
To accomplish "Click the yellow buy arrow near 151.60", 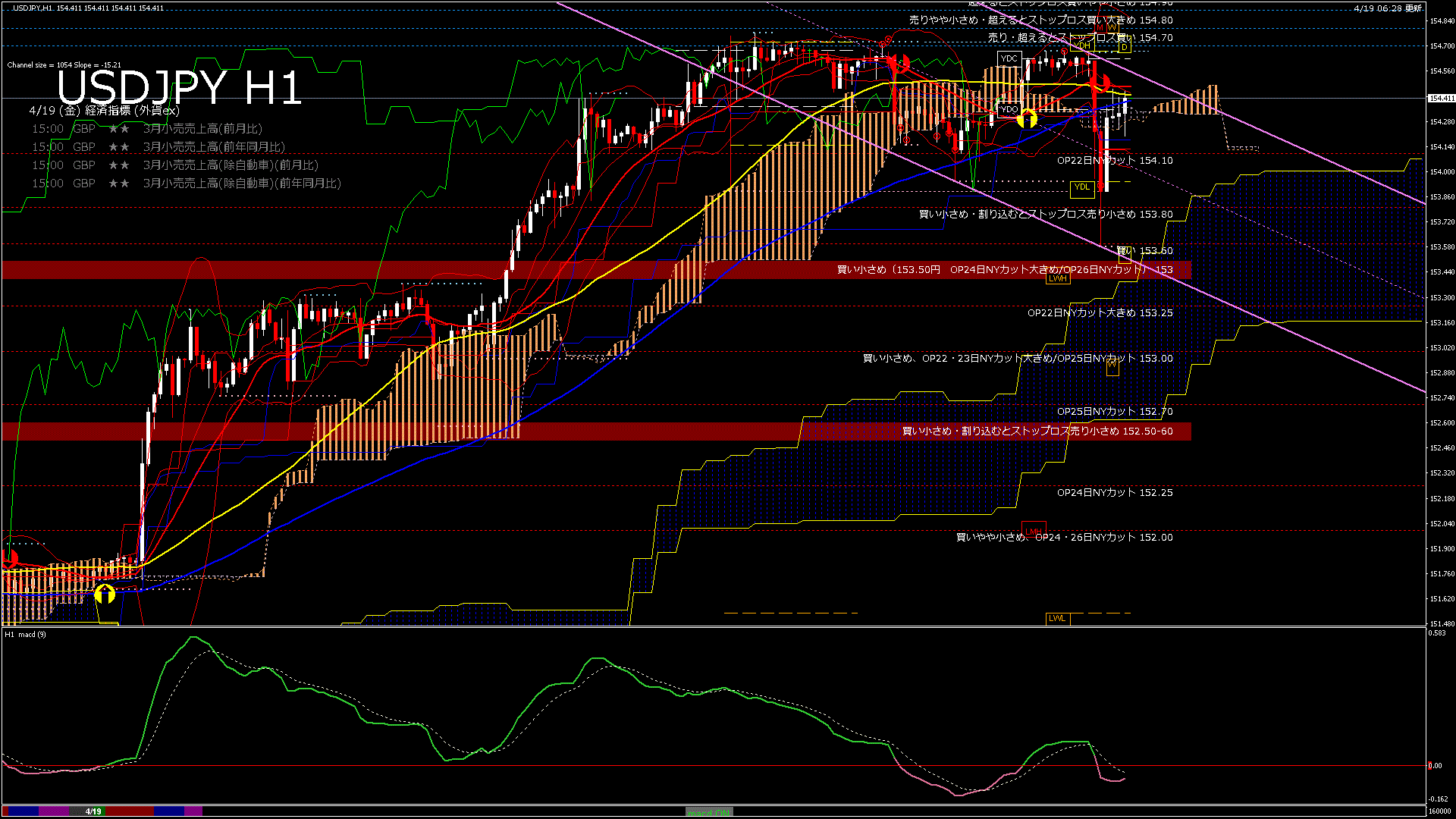I will pos(105,594).
